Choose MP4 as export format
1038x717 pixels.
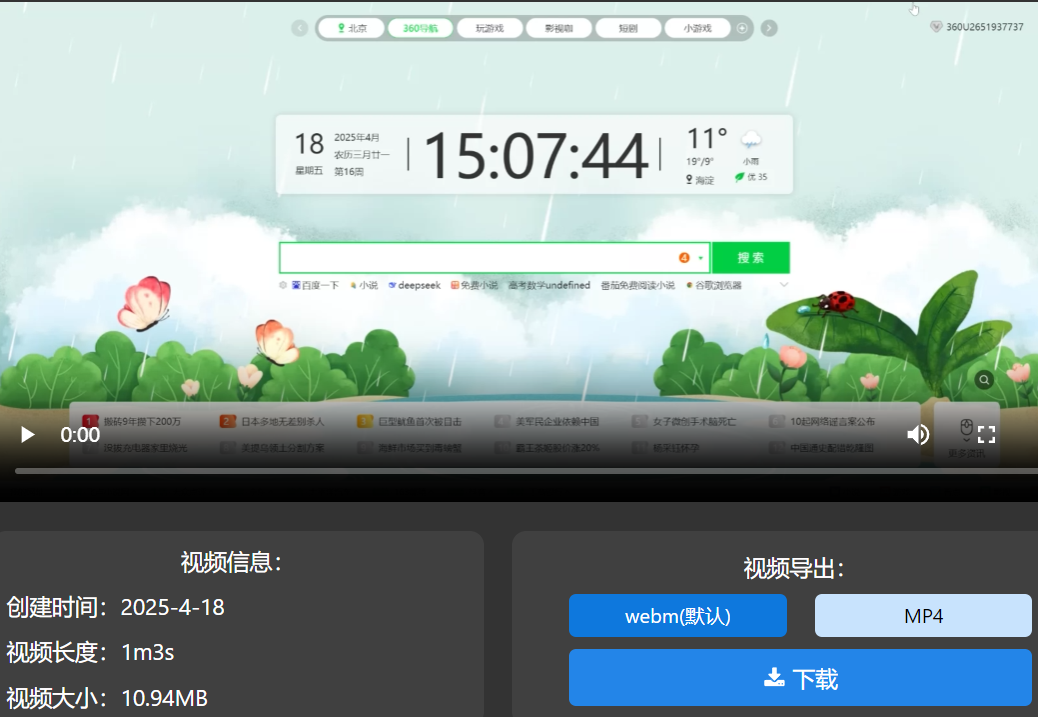(x=923, y=616)
